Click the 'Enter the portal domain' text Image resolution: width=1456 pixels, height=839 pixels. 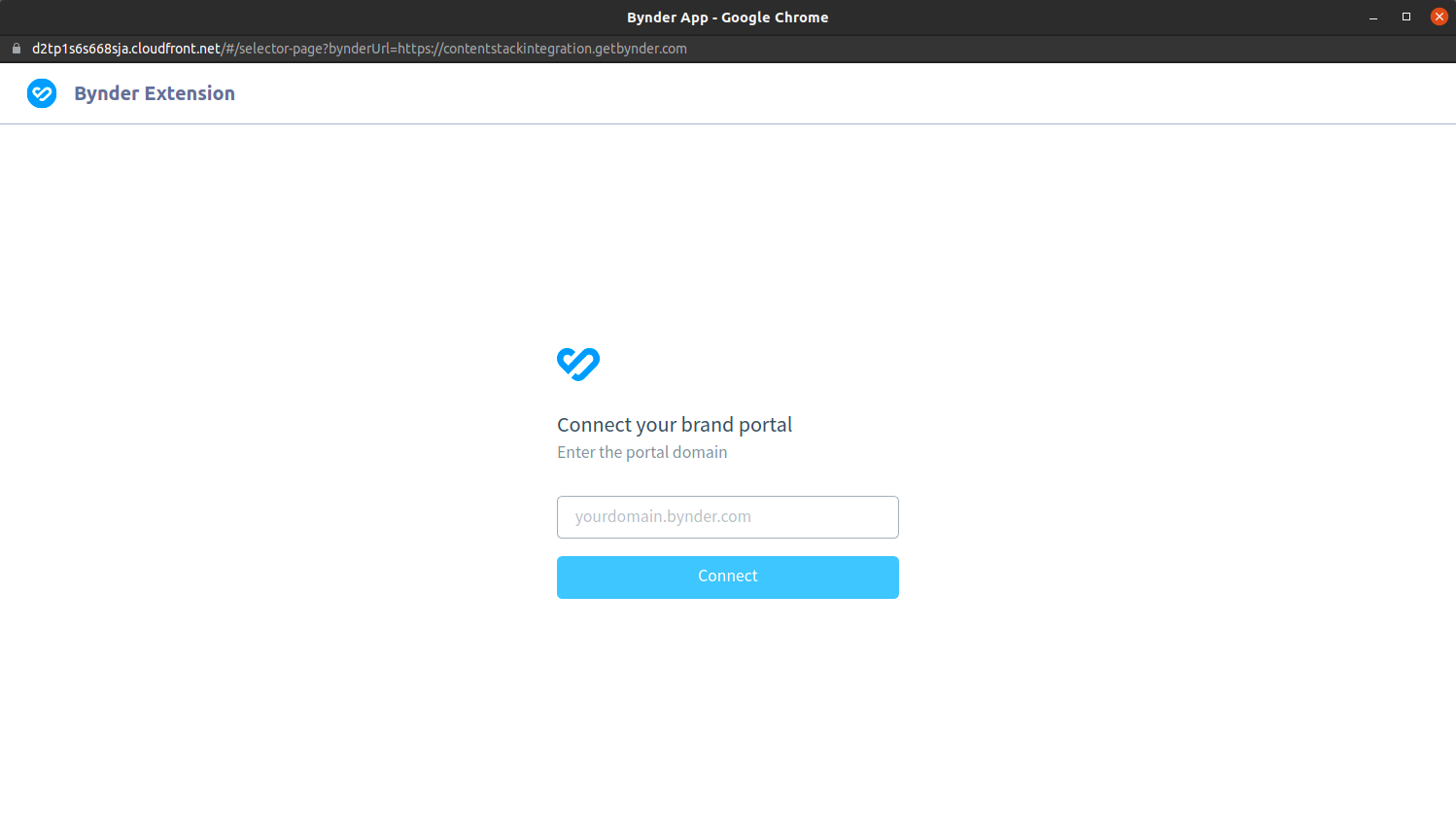(641, 452)
